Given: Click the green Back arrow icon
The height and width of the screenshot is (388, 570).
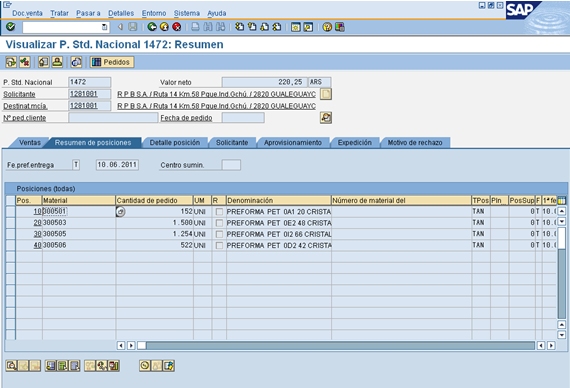Looking at the screenshot, I should click(x=152, y=27).
